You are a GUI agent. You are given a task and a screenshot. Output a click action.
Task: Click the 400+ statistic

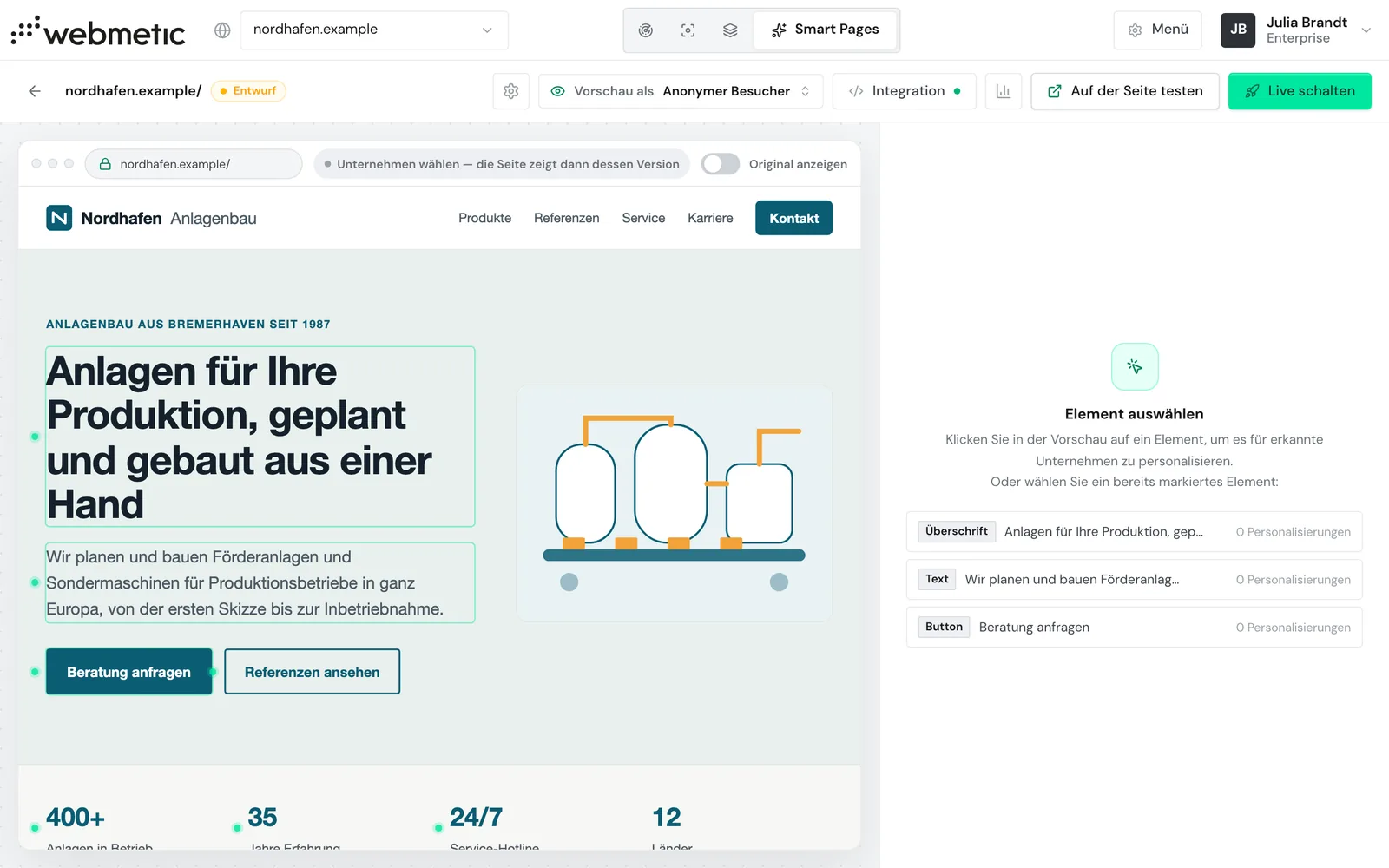click(x=76, y=818)
